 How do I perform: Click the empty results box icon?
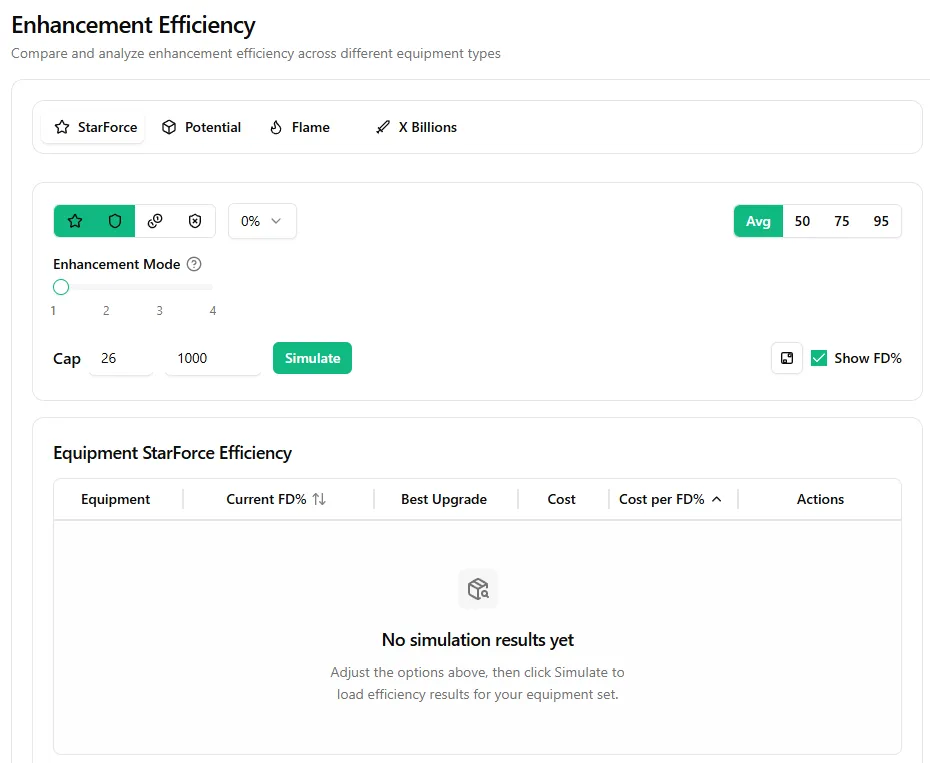tap(478, 589)
